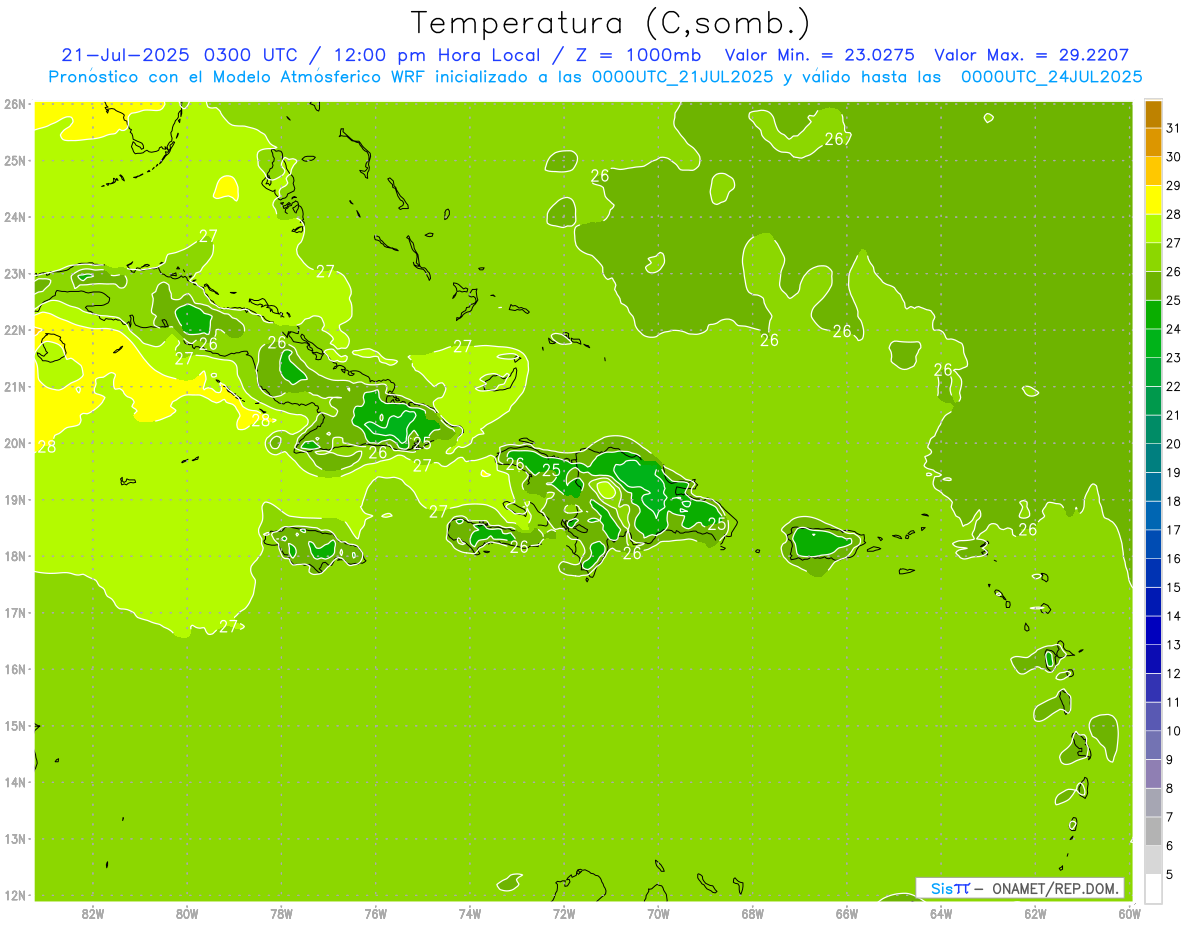Click the '22N' latitude axis label
The height and width of the screenshot is (927, 1200).
pos(14,330)
